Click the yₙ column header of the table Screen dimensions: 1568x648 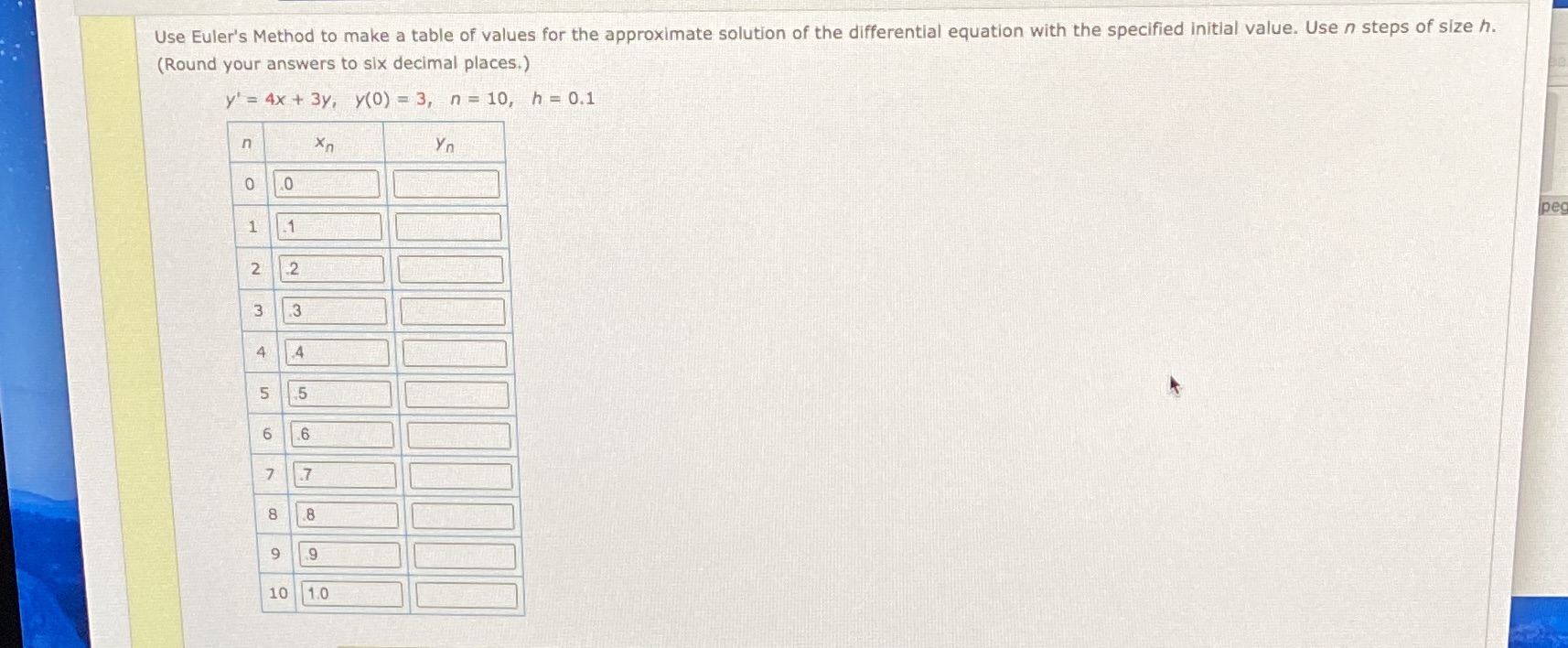coord(446,143)
